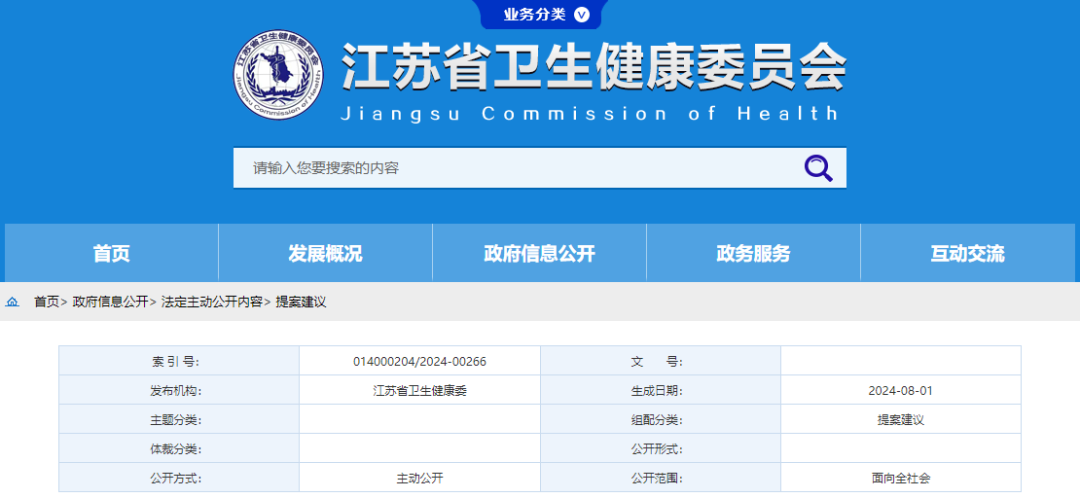Click the 发布机构 label cell
The width and height of the screenshot is (1080, 498).
pos(179,391)
